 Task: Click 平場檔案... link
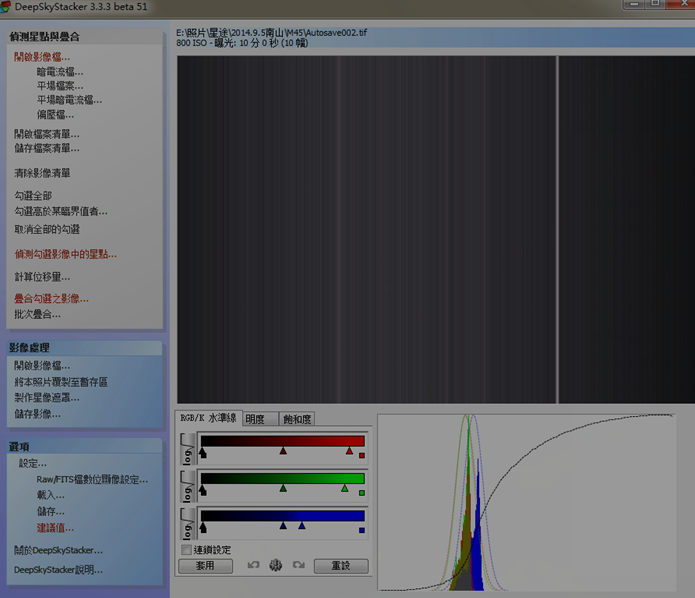pos(60,86)
